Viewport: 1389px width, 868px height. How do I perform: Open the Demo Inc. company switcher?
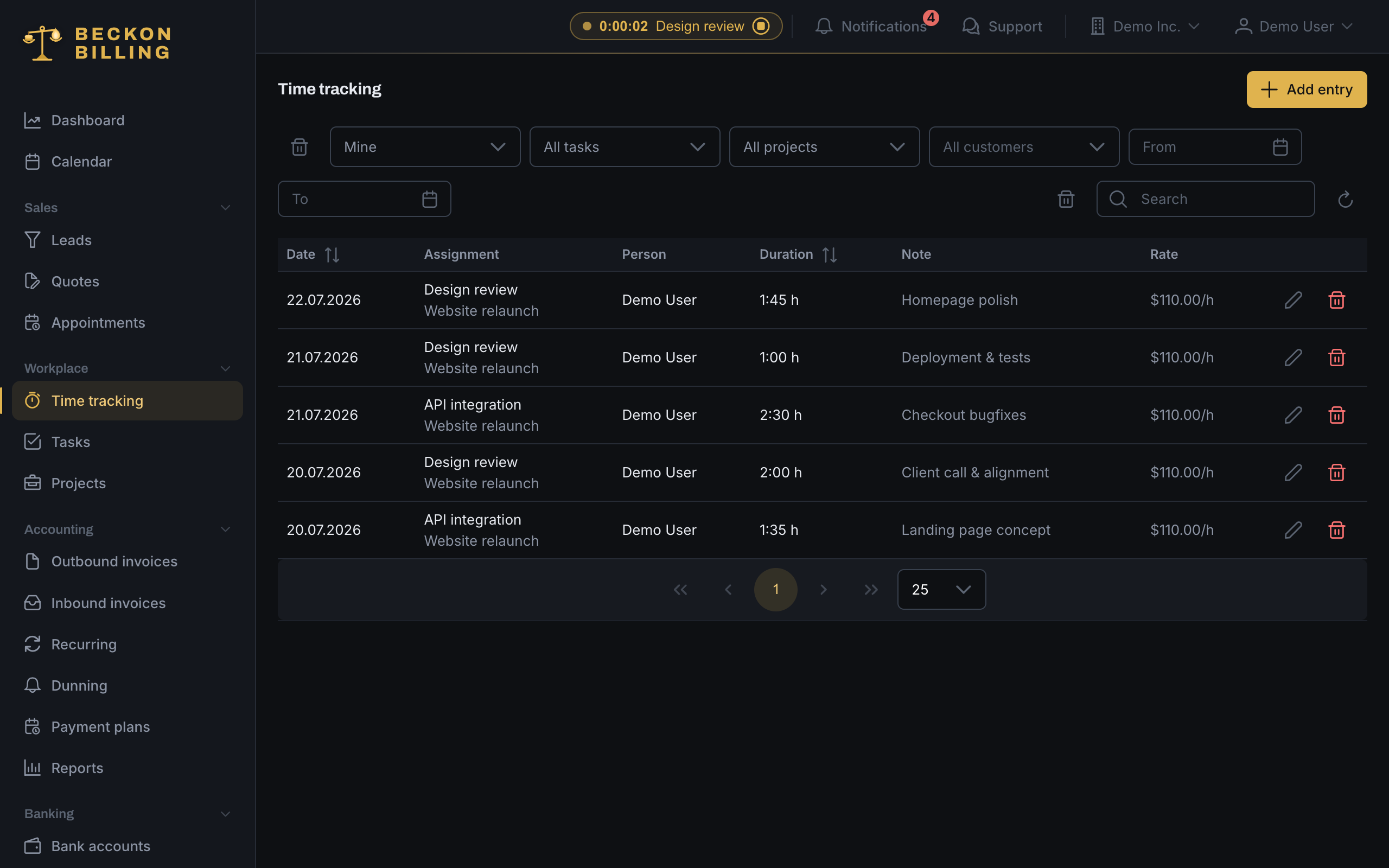(1144, 26)
